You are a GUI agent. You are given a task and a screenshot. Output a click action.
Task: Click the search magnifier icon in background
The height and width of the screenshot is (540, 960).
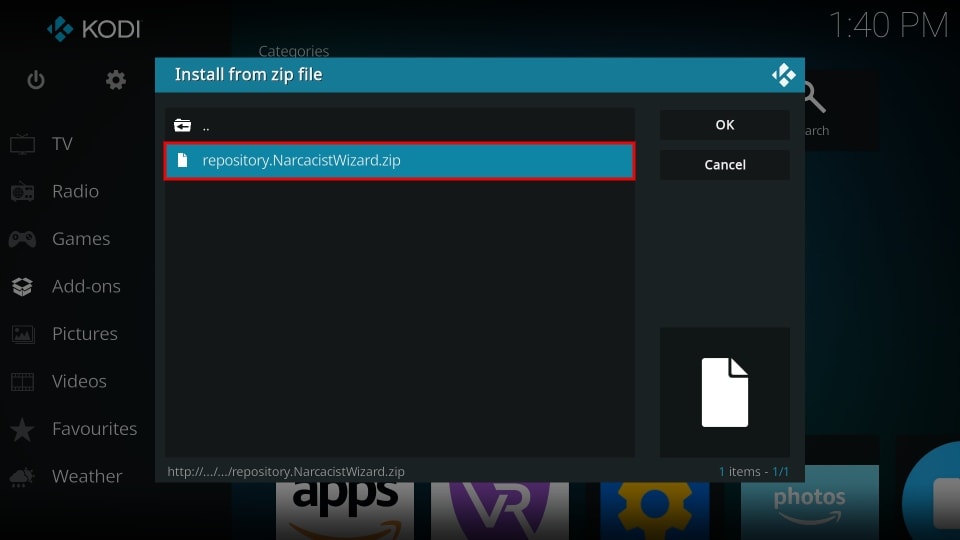click(x=815, y=98)
